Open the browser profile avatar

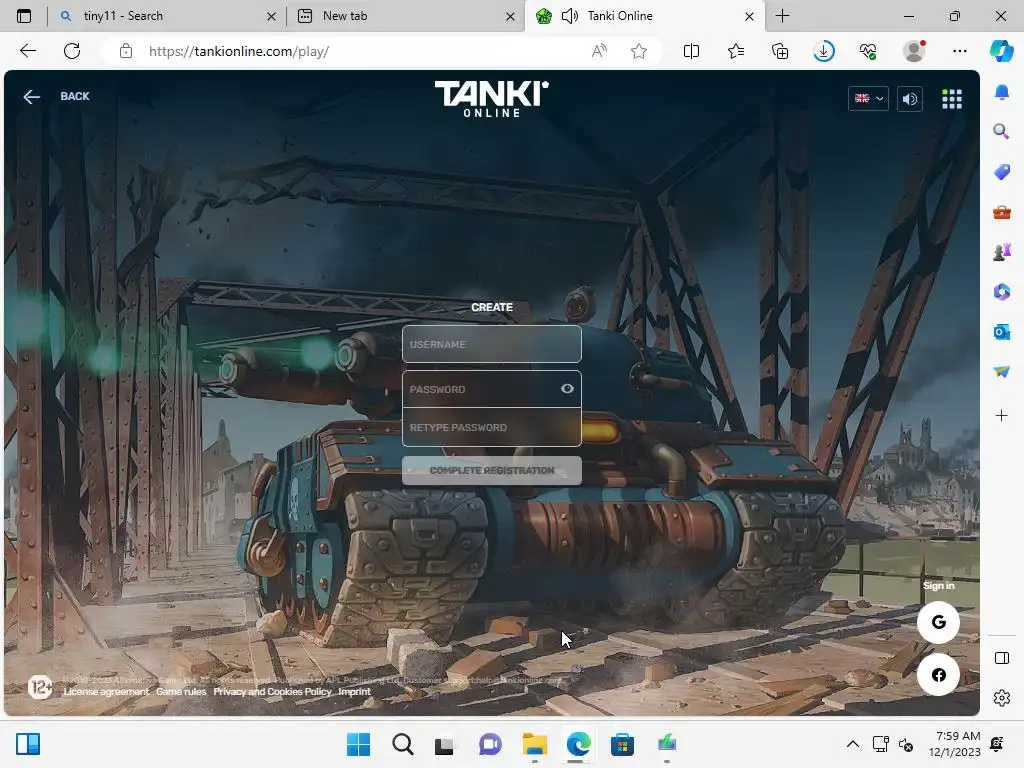[914, 51]
